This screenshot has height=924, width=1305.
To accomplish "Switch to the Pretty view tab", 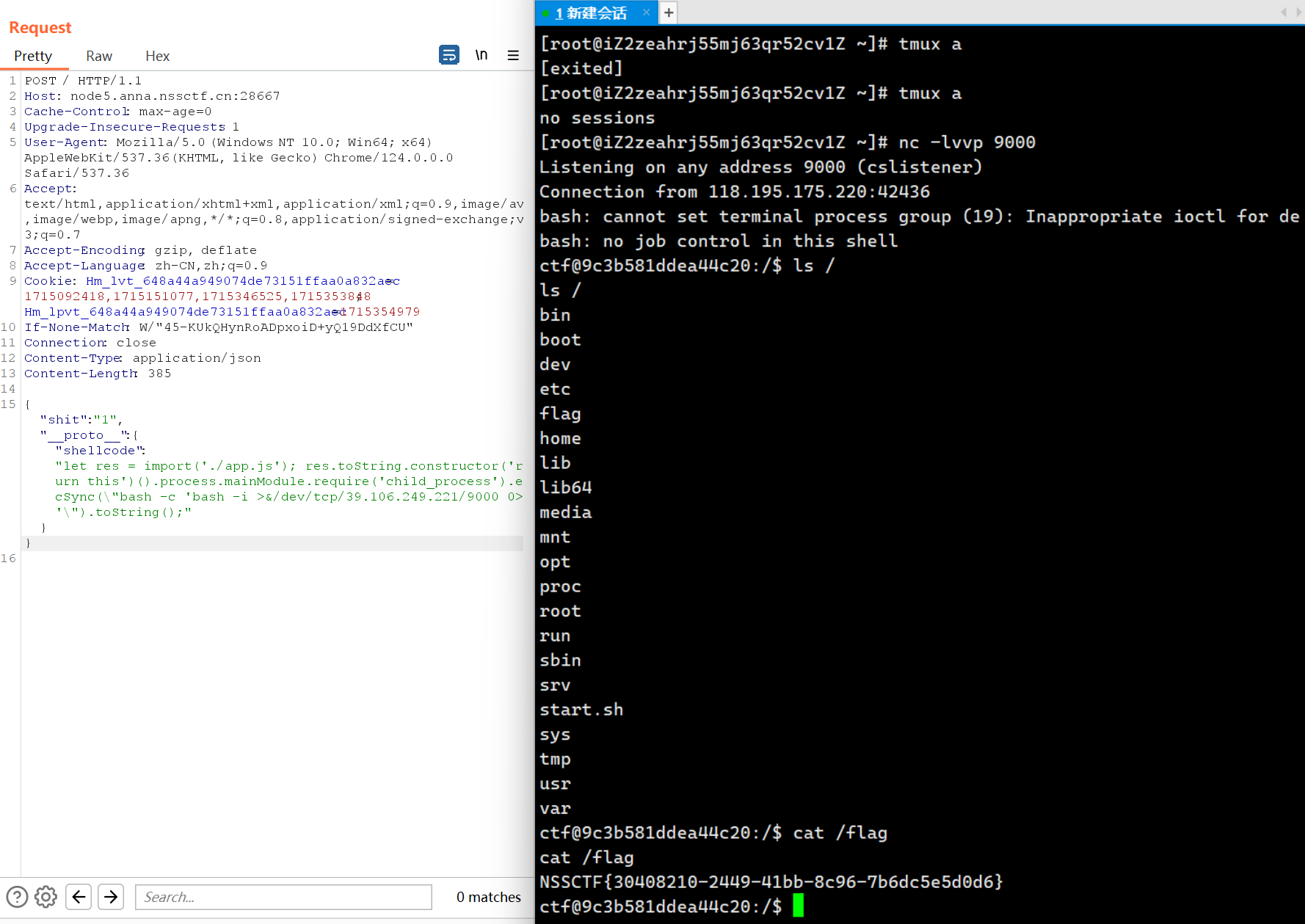I will pyautogui.click(x=33, y=56).
